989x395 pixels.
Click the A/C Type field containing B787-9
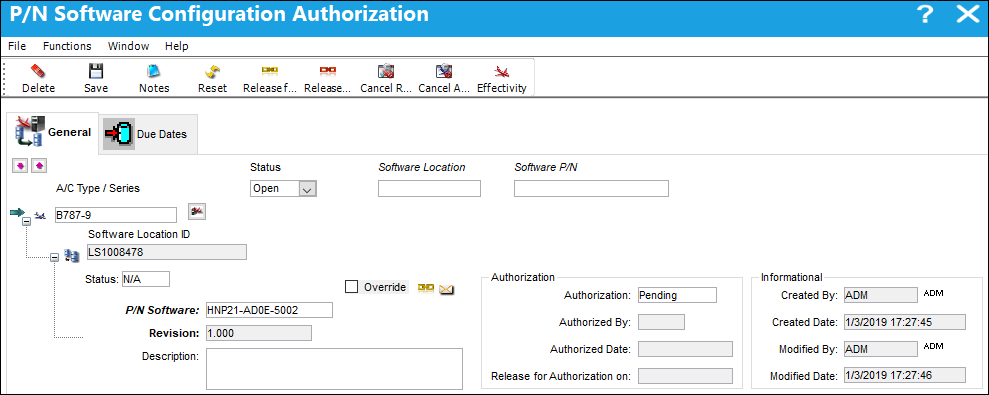115,215
